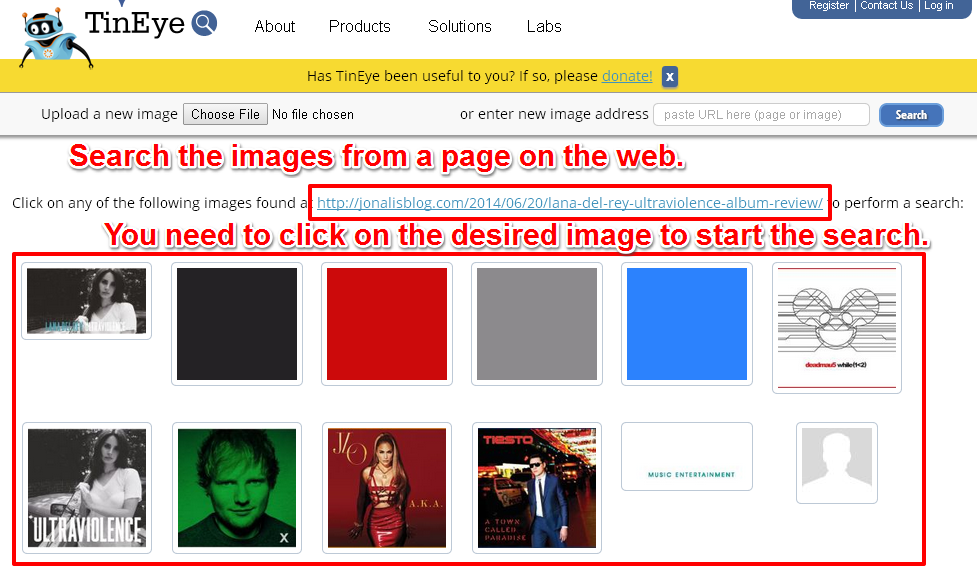Click the Log in link
Viewport: 977px width, 574px height.
pyautogui.click(x=938, y=6)
